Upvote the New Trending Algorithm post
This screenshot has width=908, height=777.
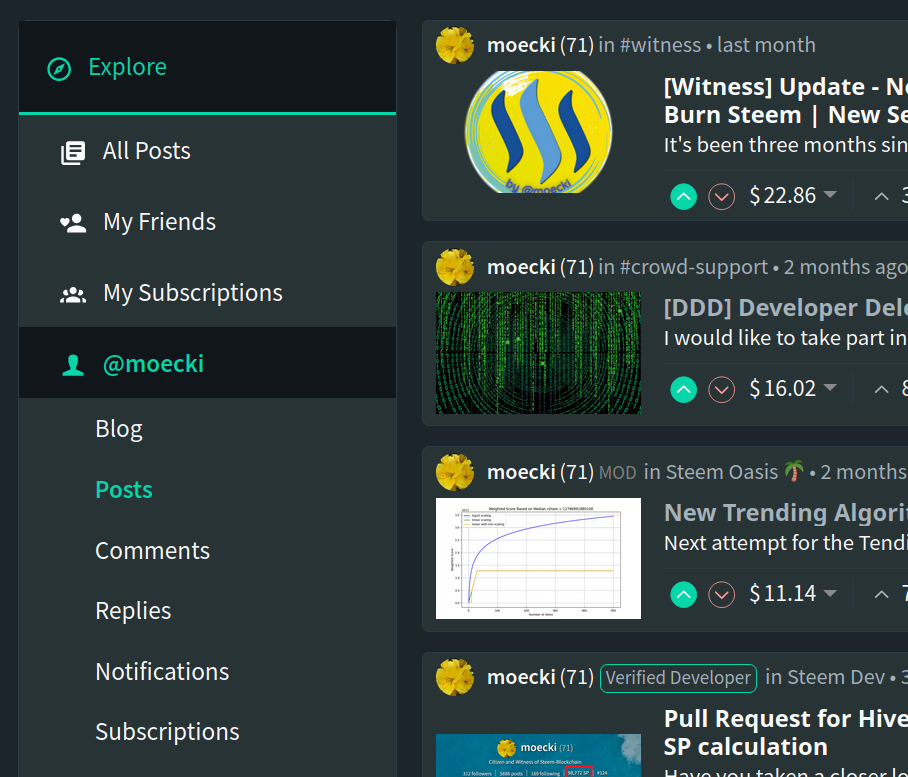point(683,594)
